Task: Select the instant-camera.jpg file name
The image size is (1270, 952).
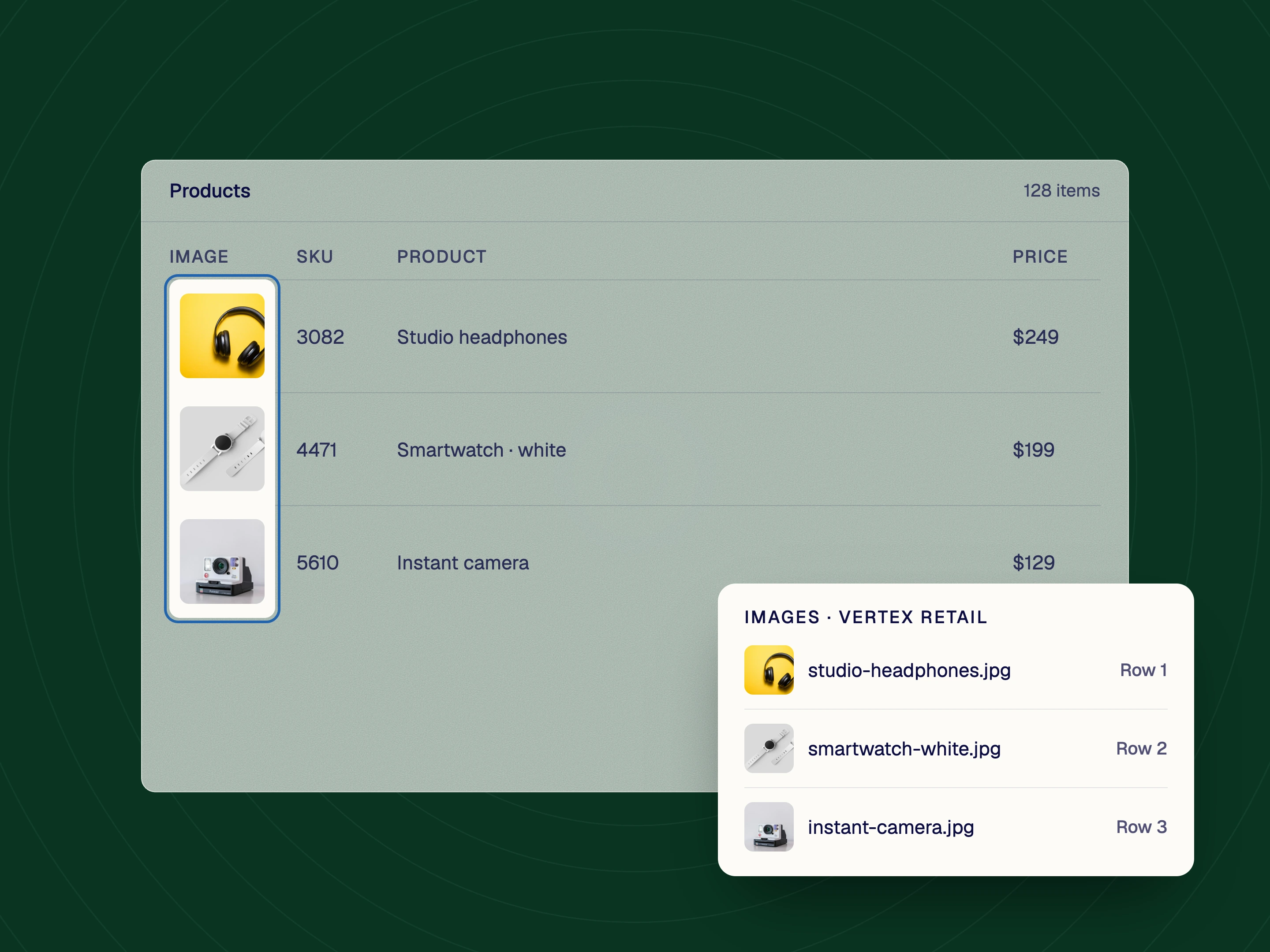Action: pyautogui.click(x=890, y=827)
